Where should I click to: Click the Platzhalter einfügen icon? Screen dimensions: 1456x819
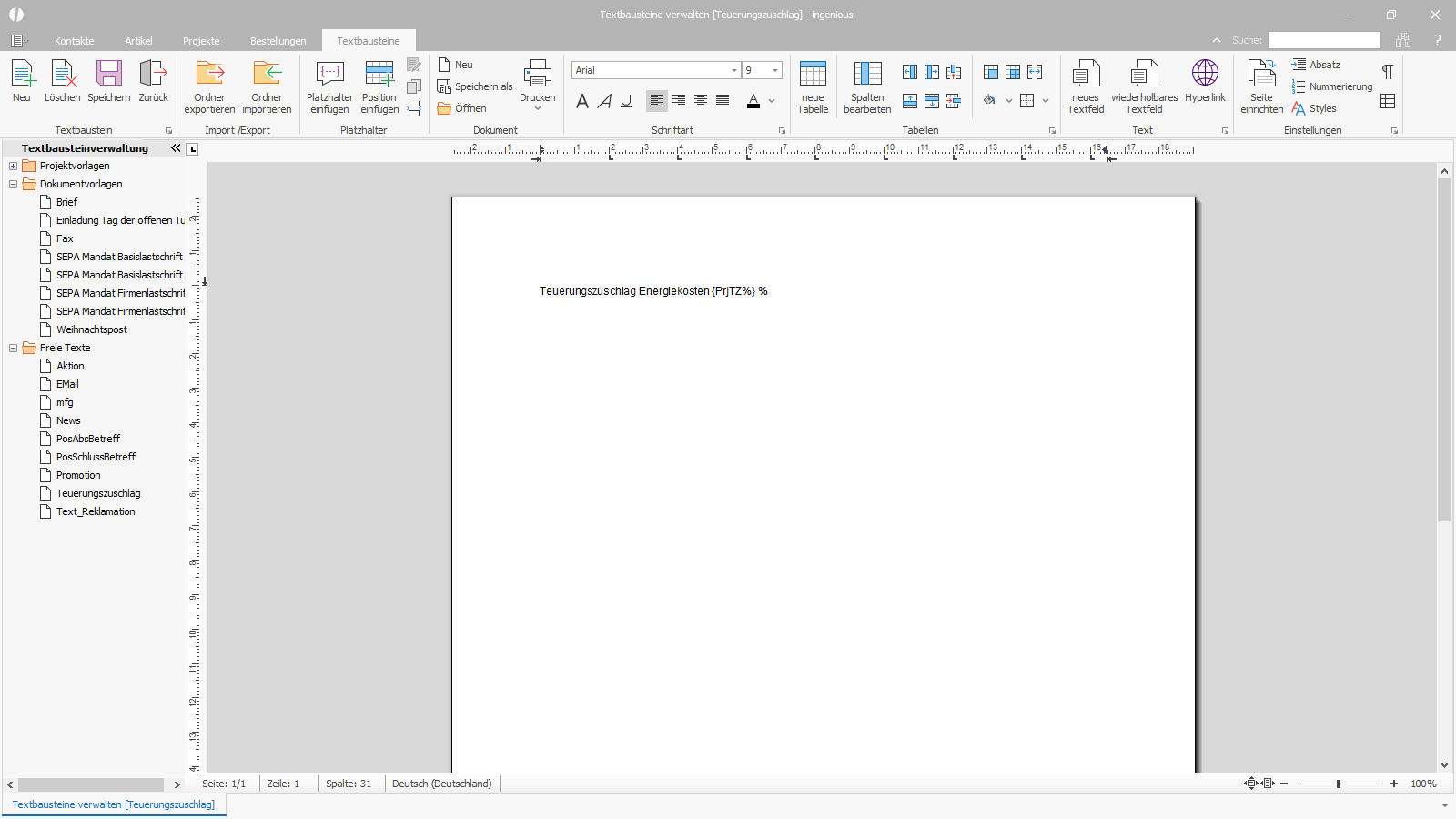point(329,75)
